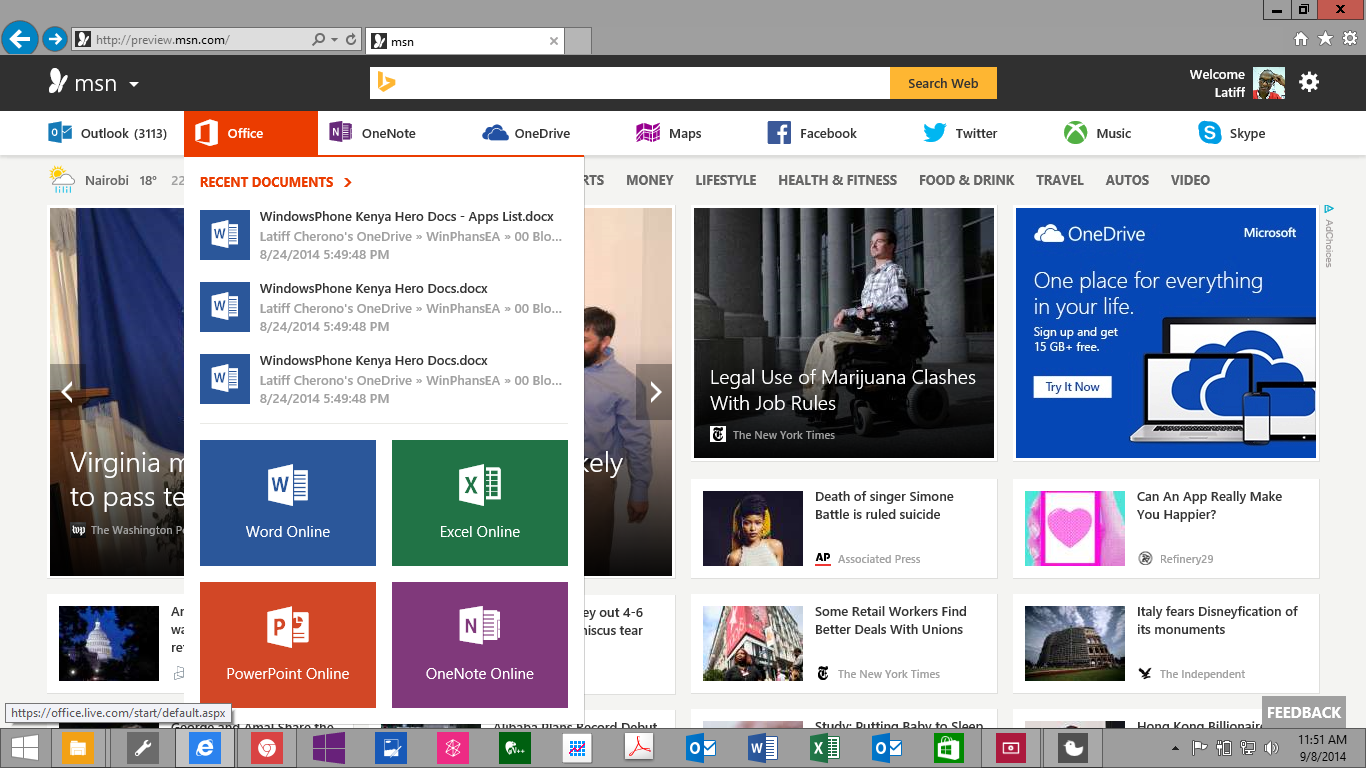Viewport: 1366px width, 768px height.
Task: Click Word icon of Apps List.docx
Action: (225, 235)
